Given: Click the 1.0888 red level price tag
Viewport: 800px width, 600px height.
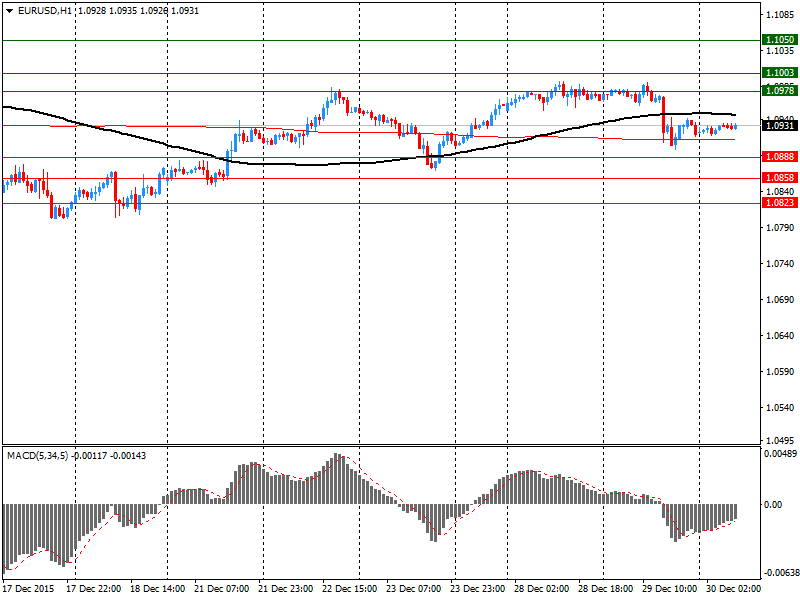Looking at the screenshot, I should 779,157.
